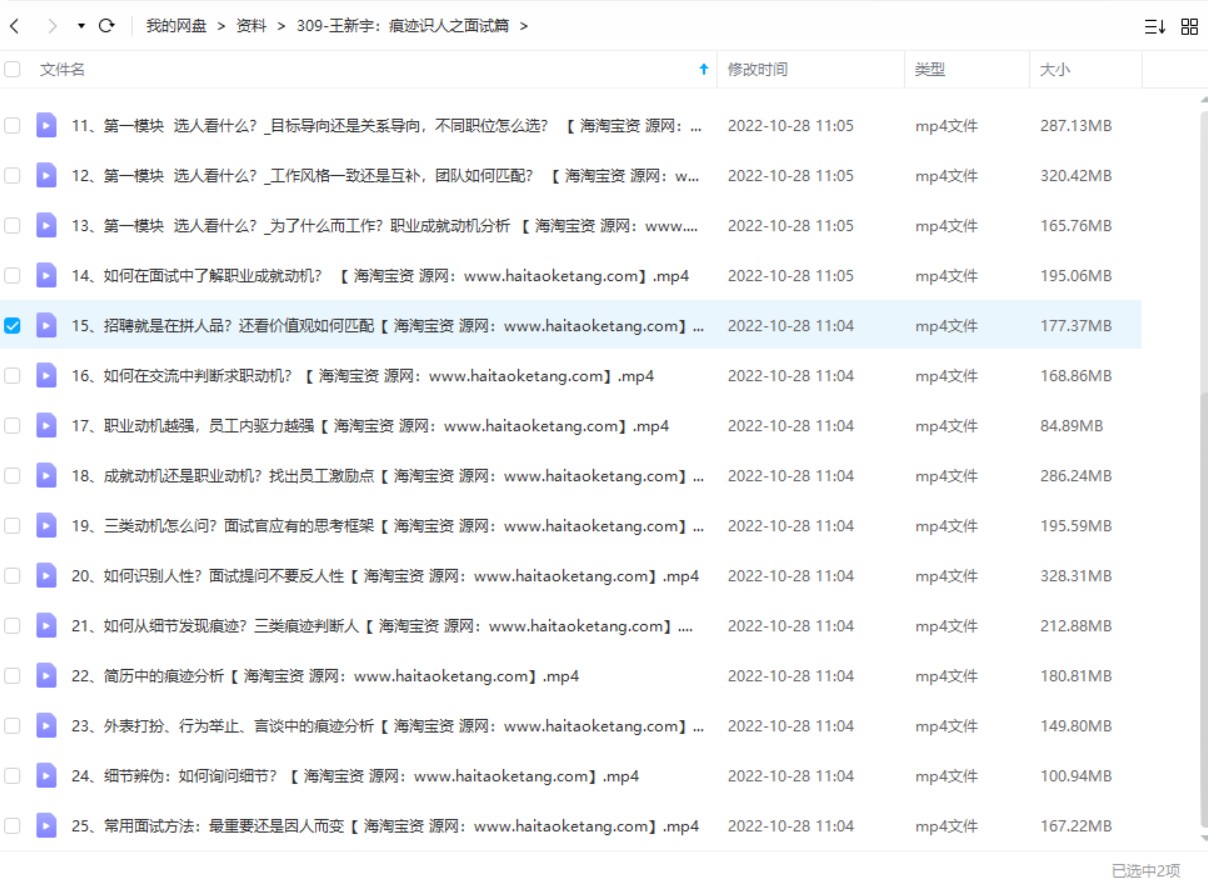Switch to grid view layout
Image resolution: width=1208 pixels, height=887 pixels.
(1189, 27)
